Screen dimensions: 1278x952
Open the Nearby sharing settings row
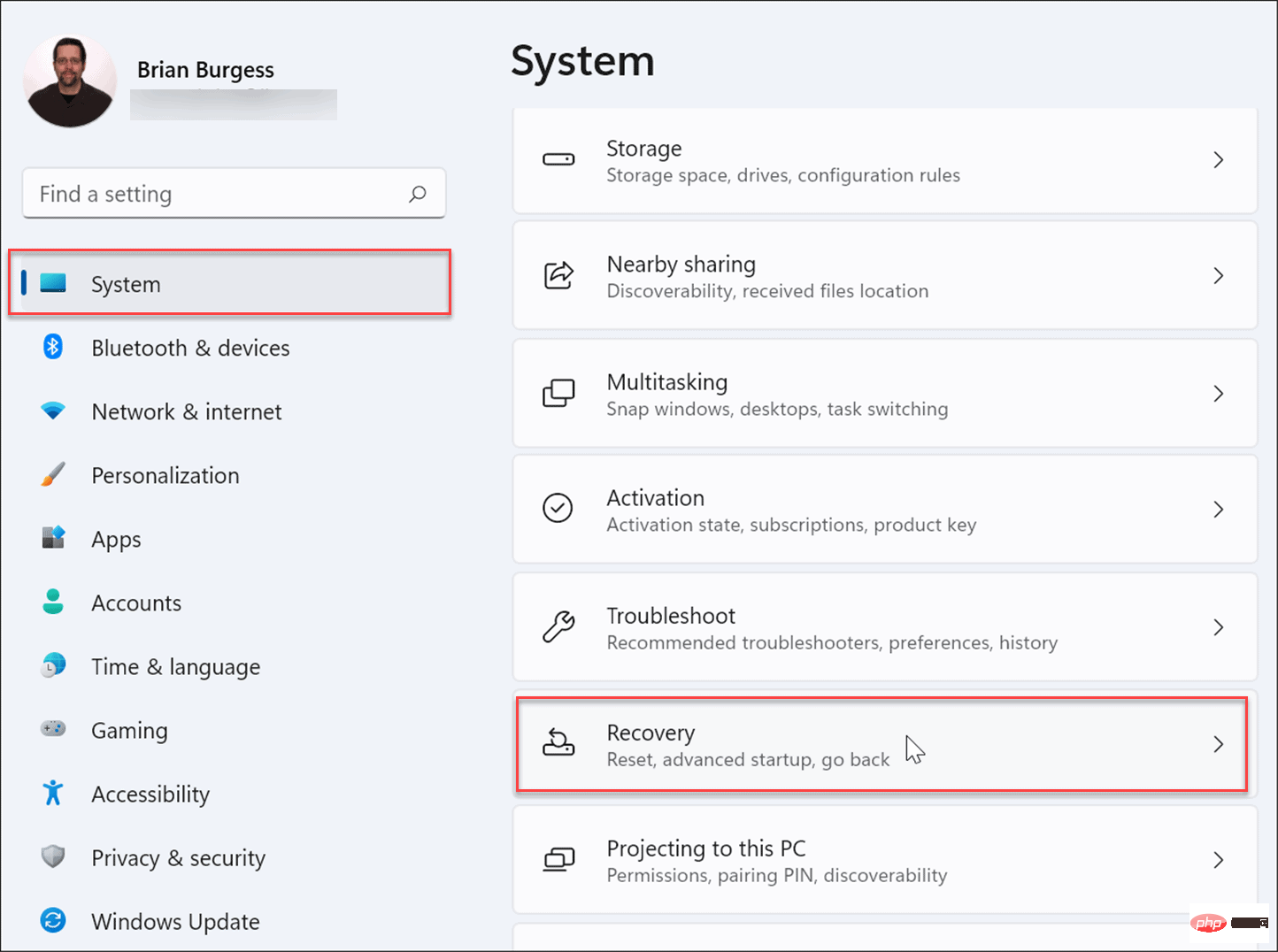885,276
